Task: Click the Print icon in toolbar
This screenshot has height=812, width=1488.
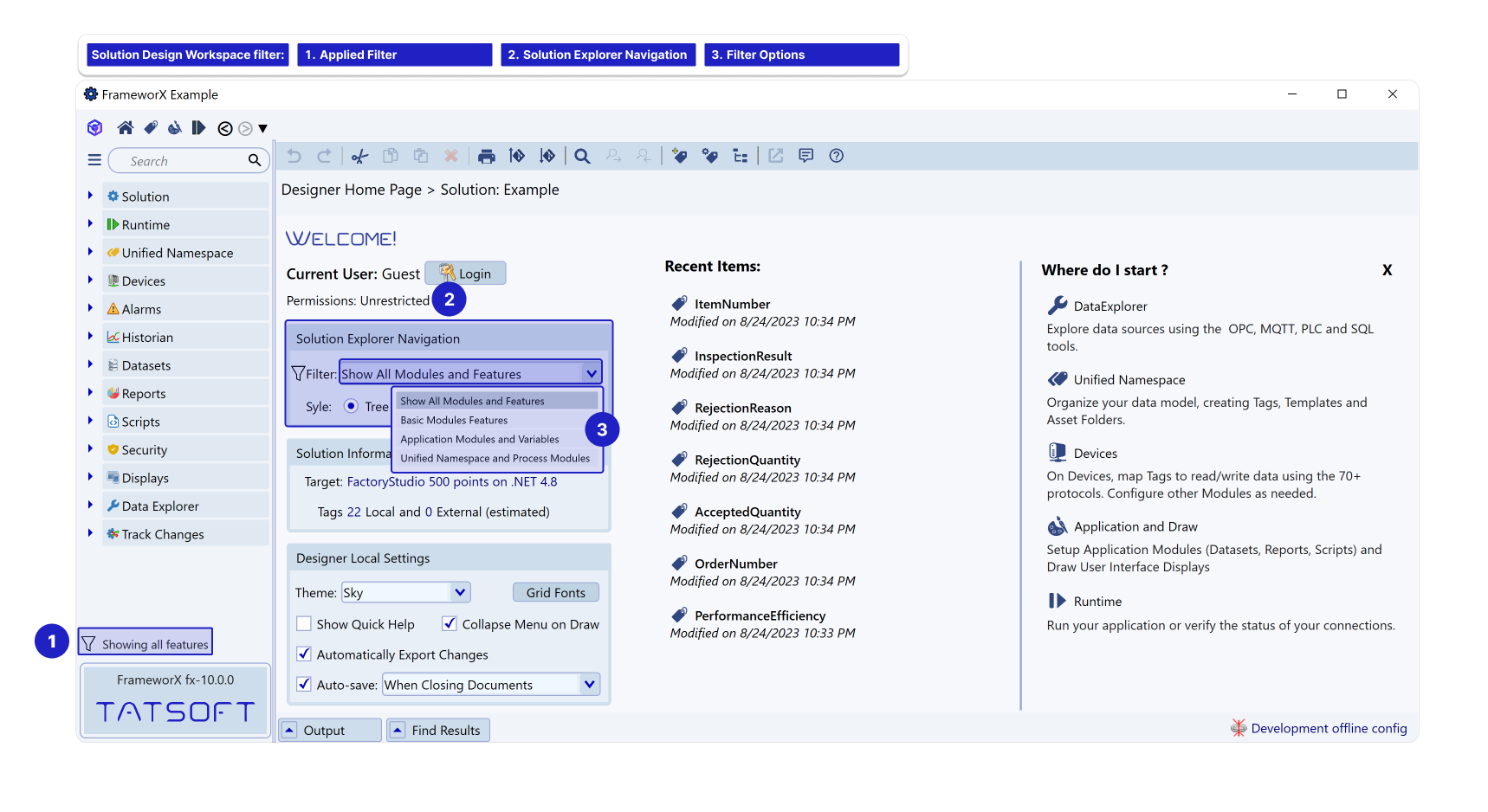Action: click(x=487, y=156)
